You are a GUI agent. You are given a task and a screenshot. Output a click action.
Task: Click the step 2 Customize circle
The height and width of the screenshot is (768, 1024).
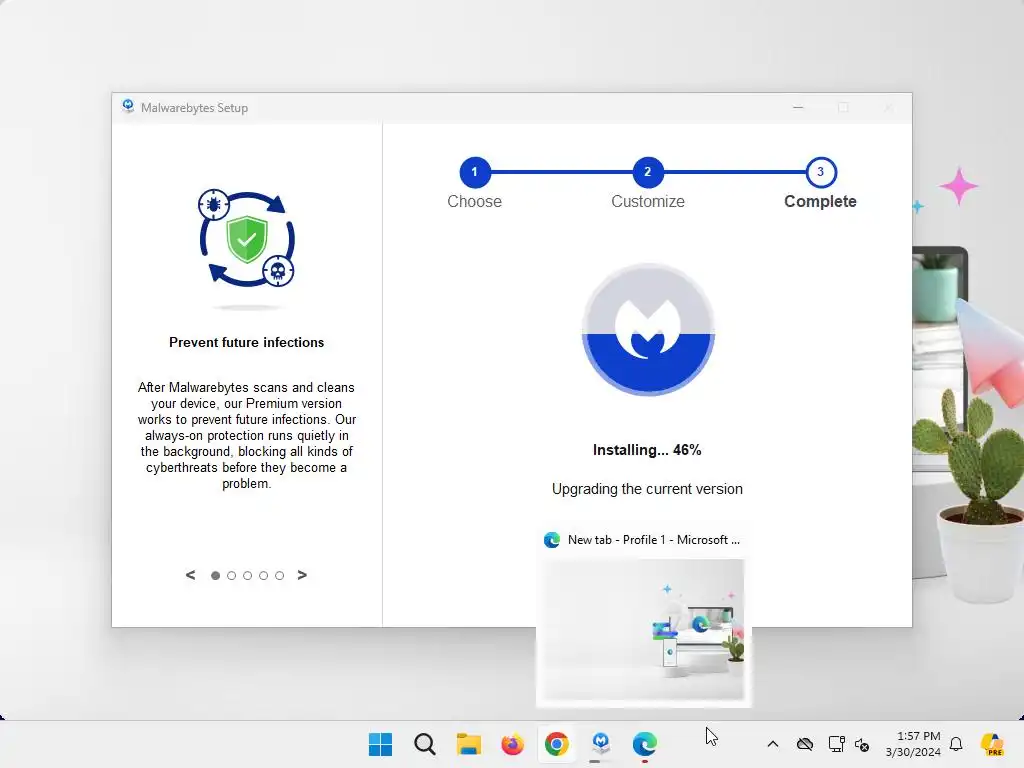(x=648, y=172)
